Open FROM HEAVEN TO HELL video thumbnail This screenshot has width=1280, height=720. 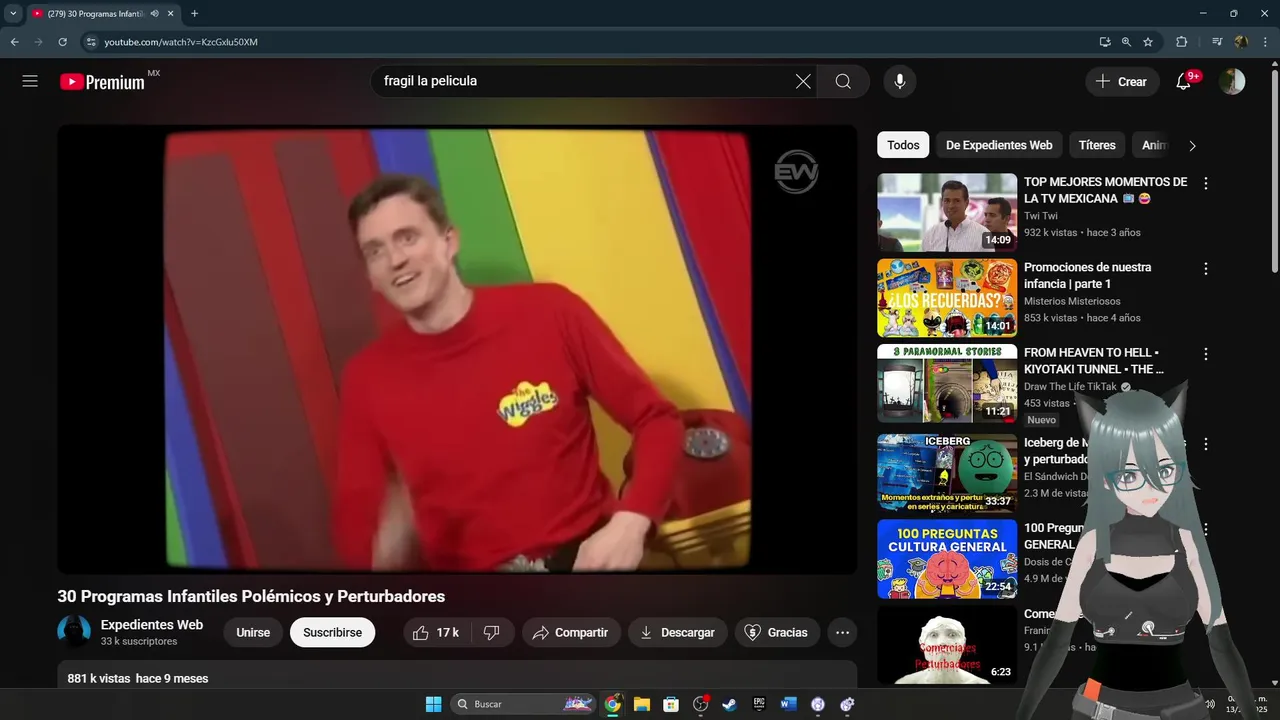[947, 383]
